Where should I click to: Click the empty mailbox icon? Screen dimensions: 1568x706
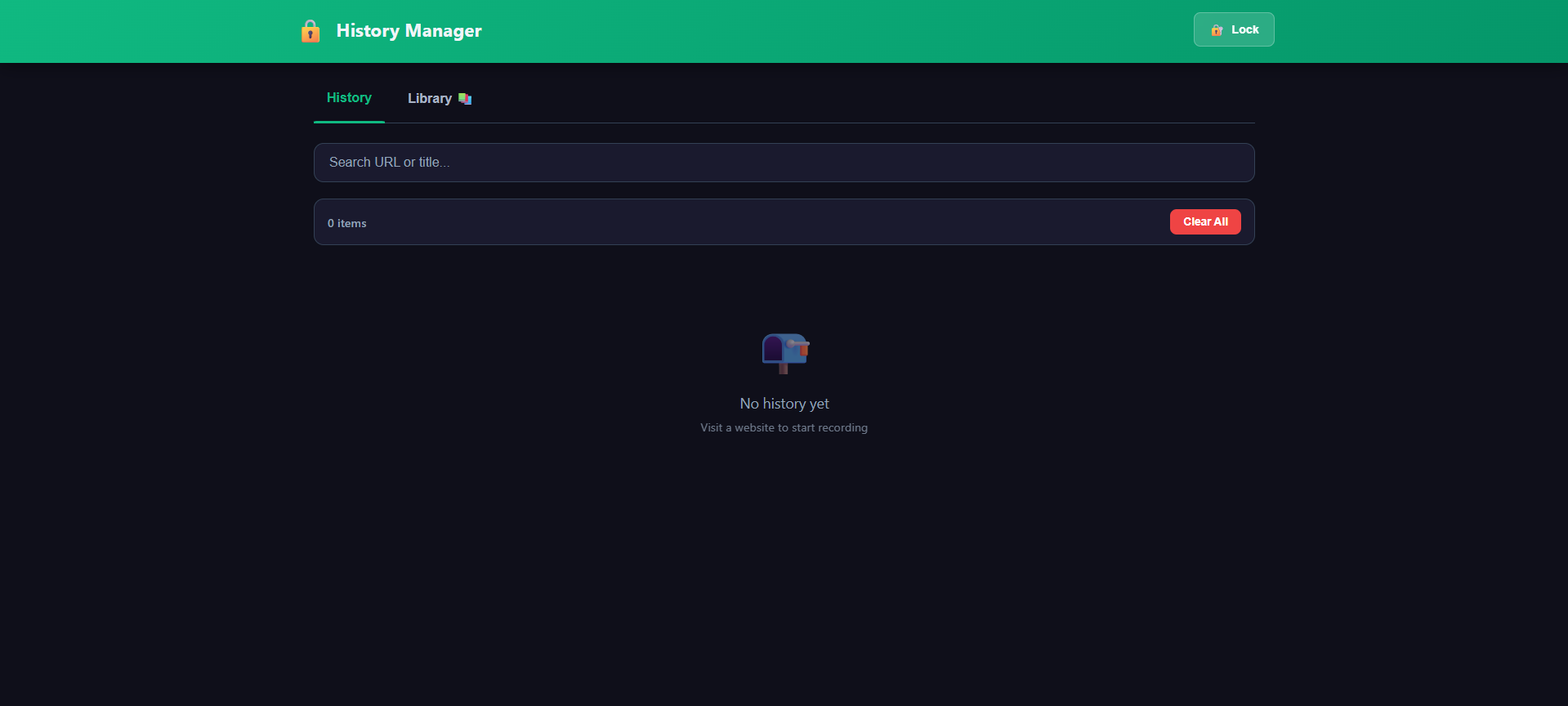click(784, 353)
